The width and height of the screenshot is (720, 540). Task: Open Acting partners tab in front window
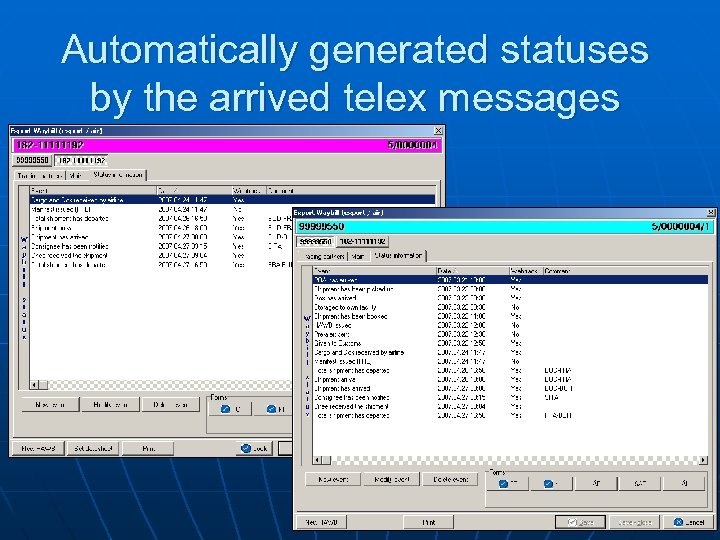[x=324, y=256]
